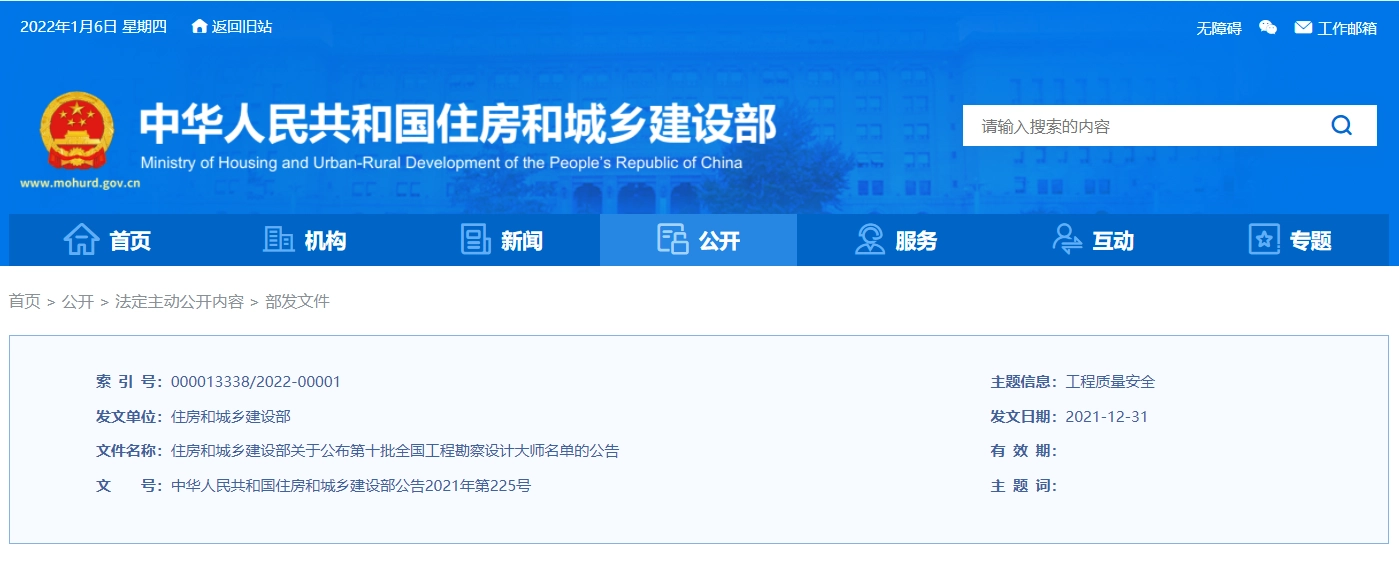Click the newspaper icon next to 新闻

pos(475,240)
